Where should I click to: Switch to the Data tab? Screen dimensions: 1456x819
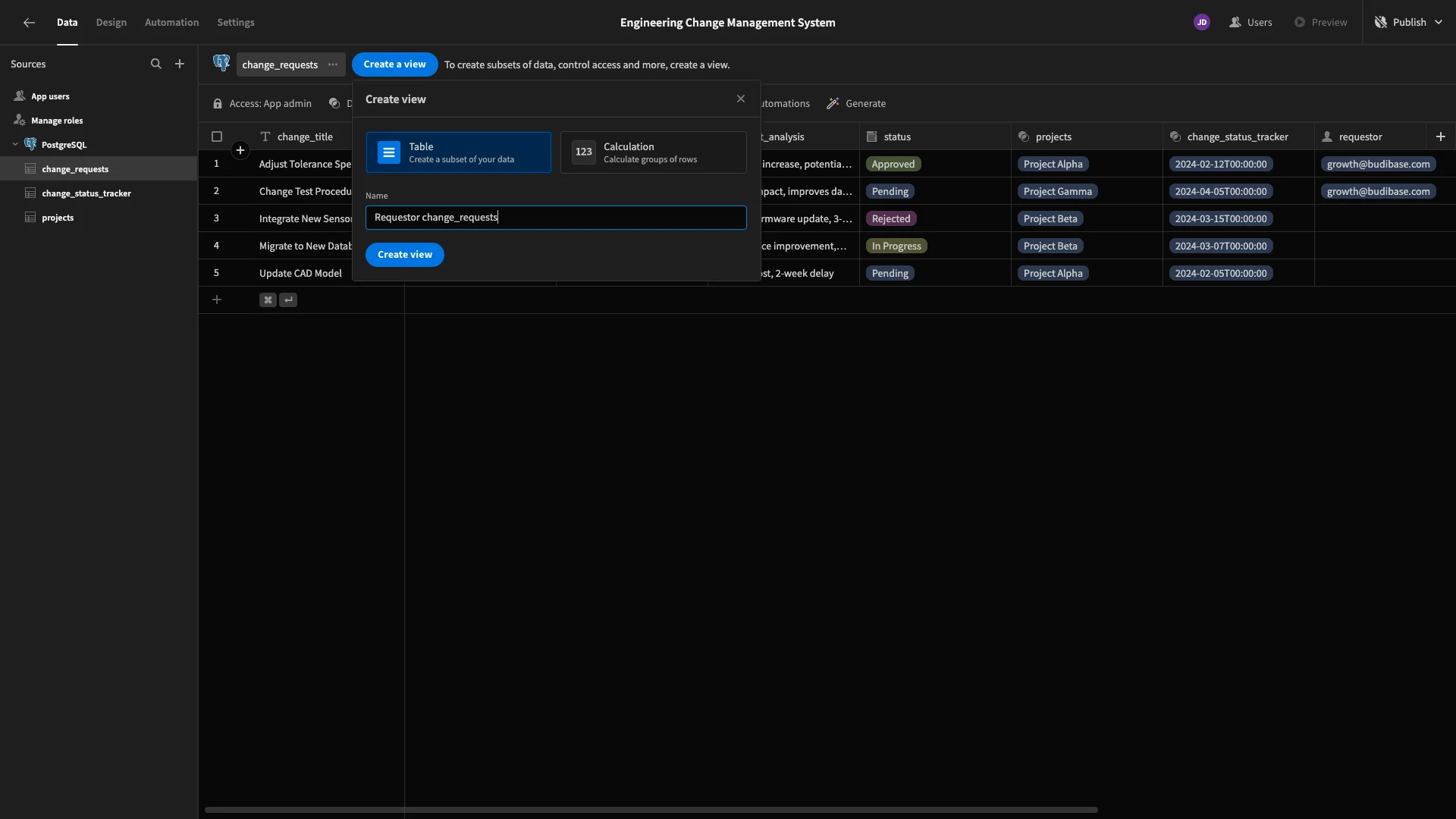click(x=67, y=23)
